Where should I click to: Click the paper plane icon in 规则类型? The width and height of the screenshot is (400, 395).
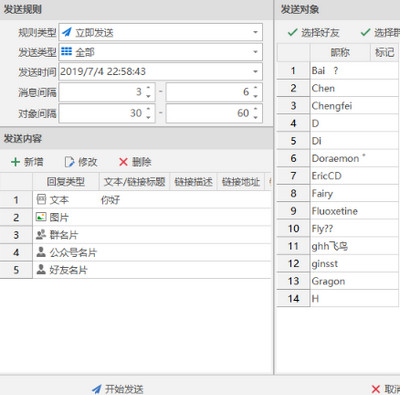67,32
